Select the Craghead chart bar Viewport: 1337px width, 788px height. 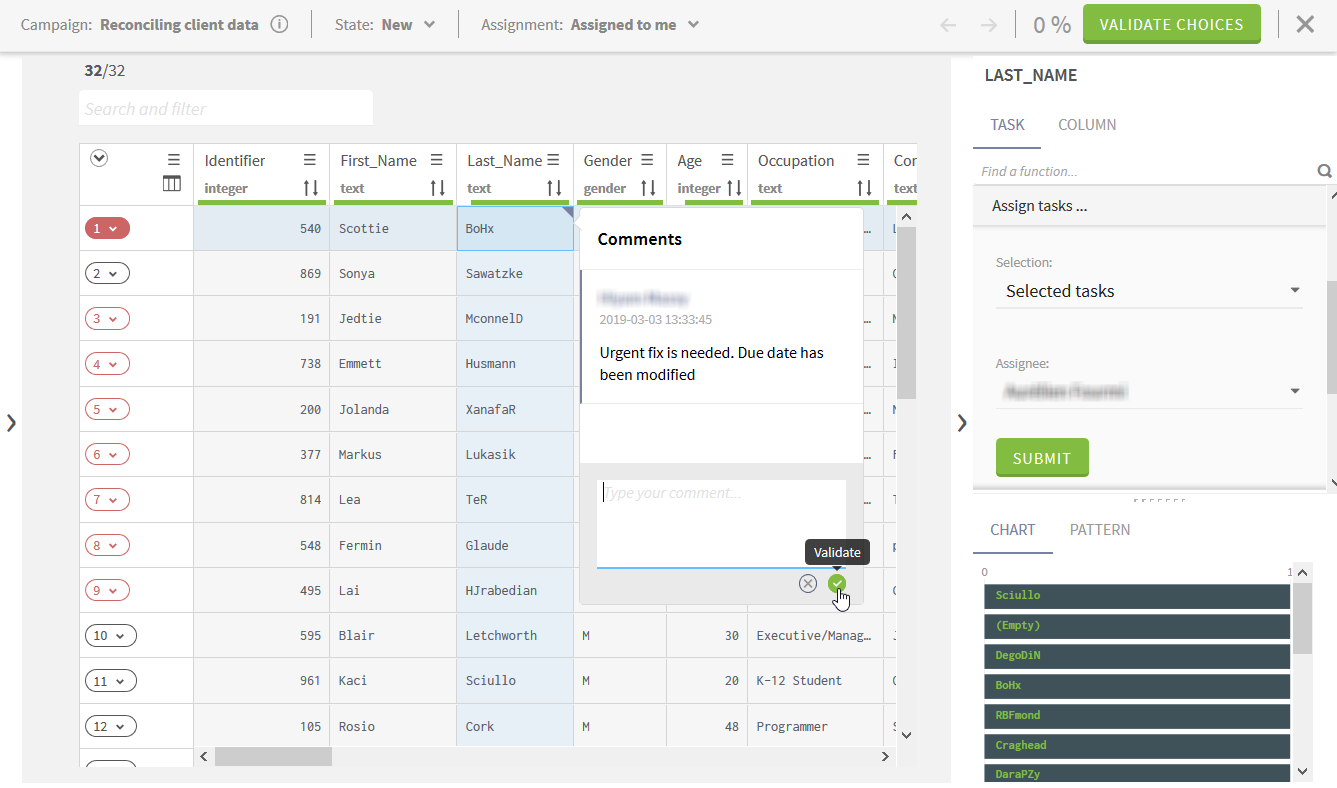pos(1137,746)
